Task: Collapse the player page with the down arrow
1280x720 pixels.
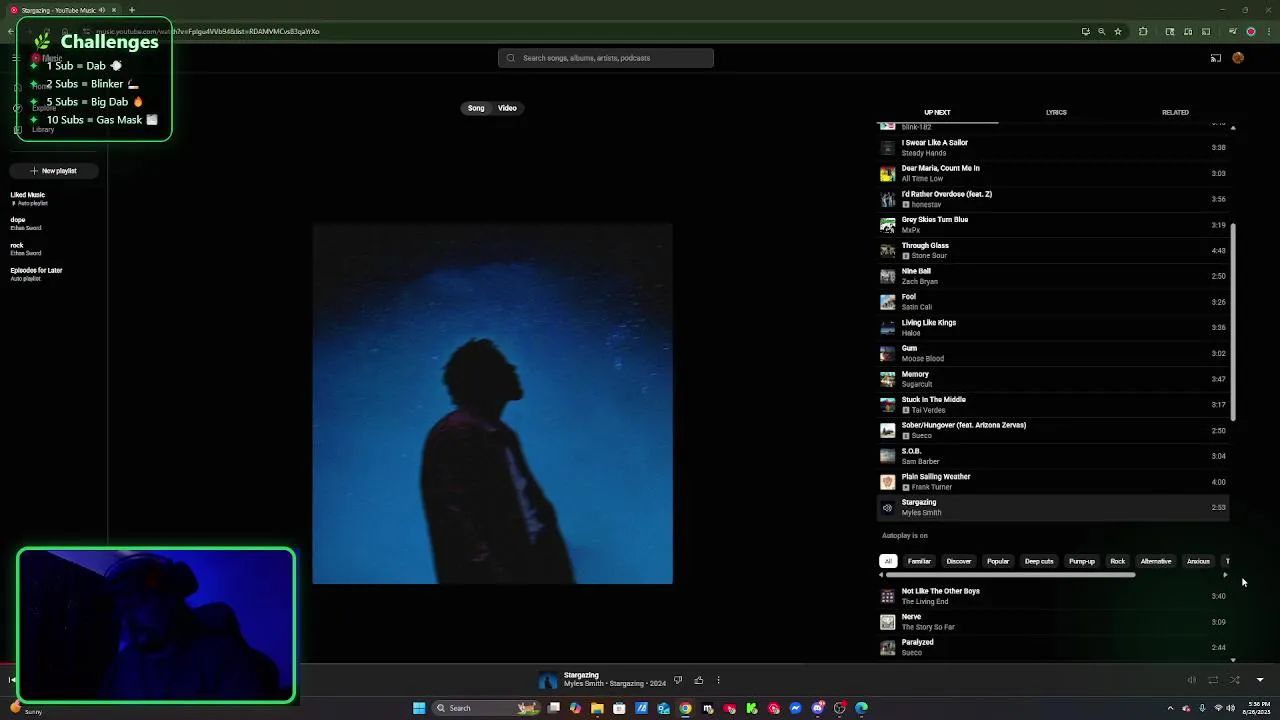Action: (x=1260, y=680)
